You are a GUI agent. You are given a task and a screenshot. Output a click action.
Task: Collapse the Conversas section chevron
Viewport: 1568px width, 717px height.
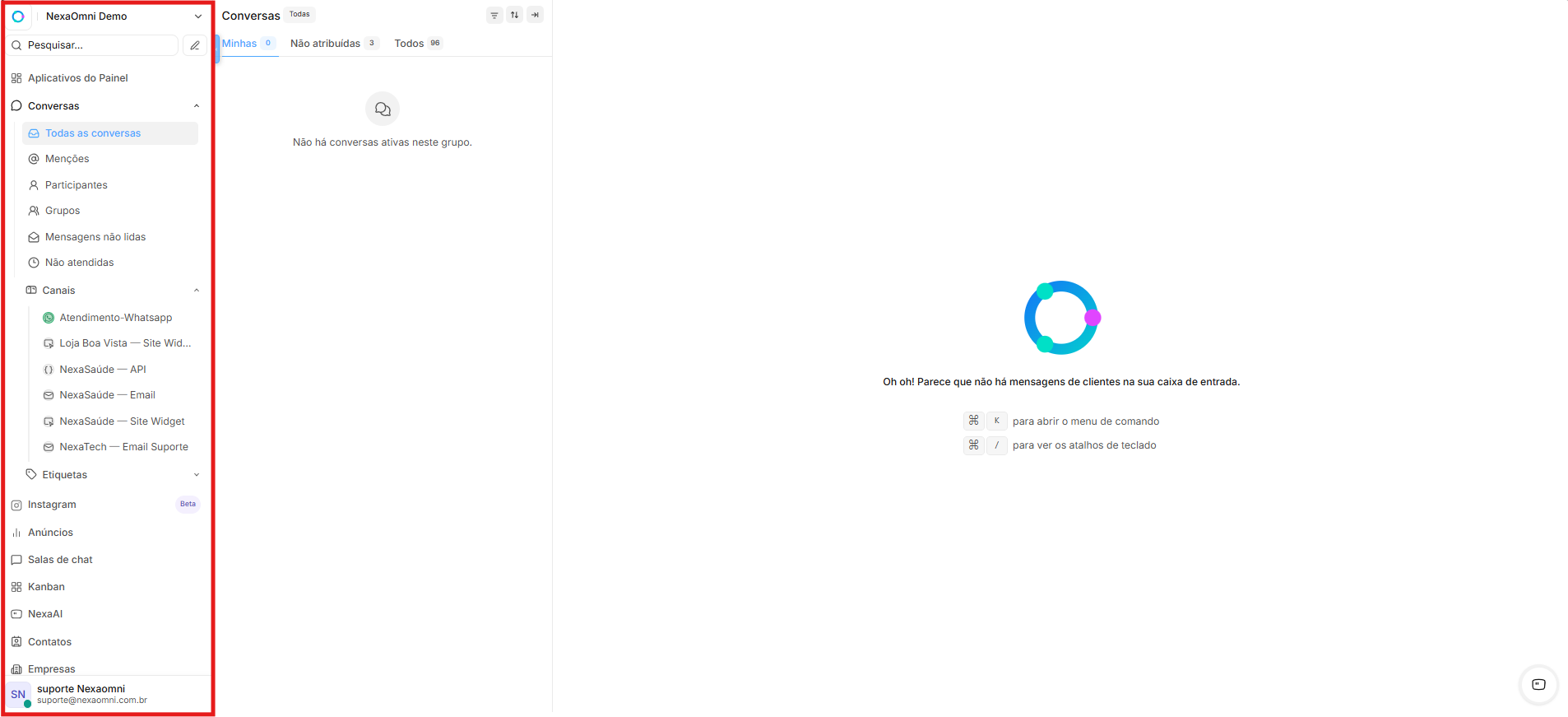point(197,106)
